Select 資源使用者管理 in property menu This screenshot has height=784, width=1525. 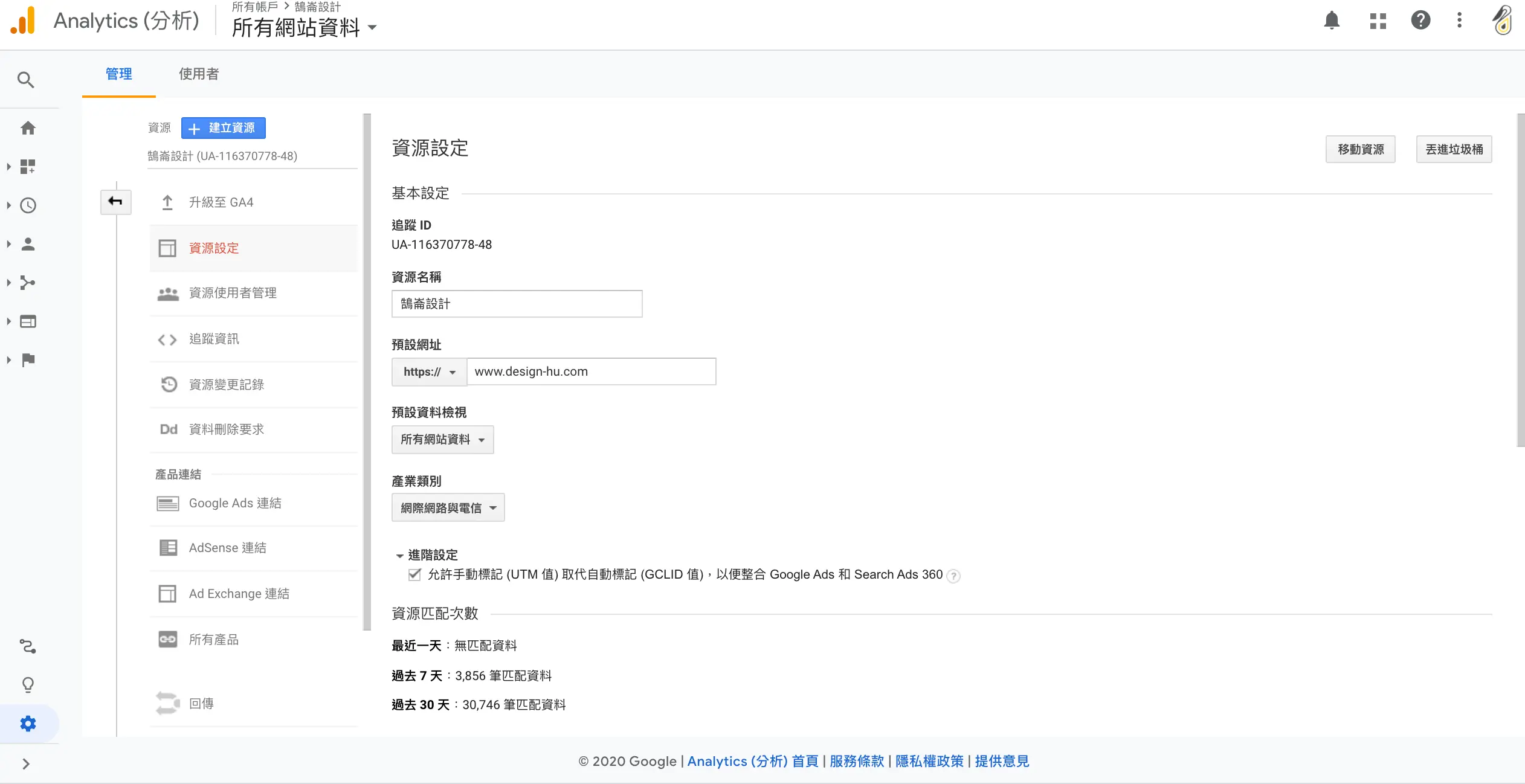coord(254,293)
